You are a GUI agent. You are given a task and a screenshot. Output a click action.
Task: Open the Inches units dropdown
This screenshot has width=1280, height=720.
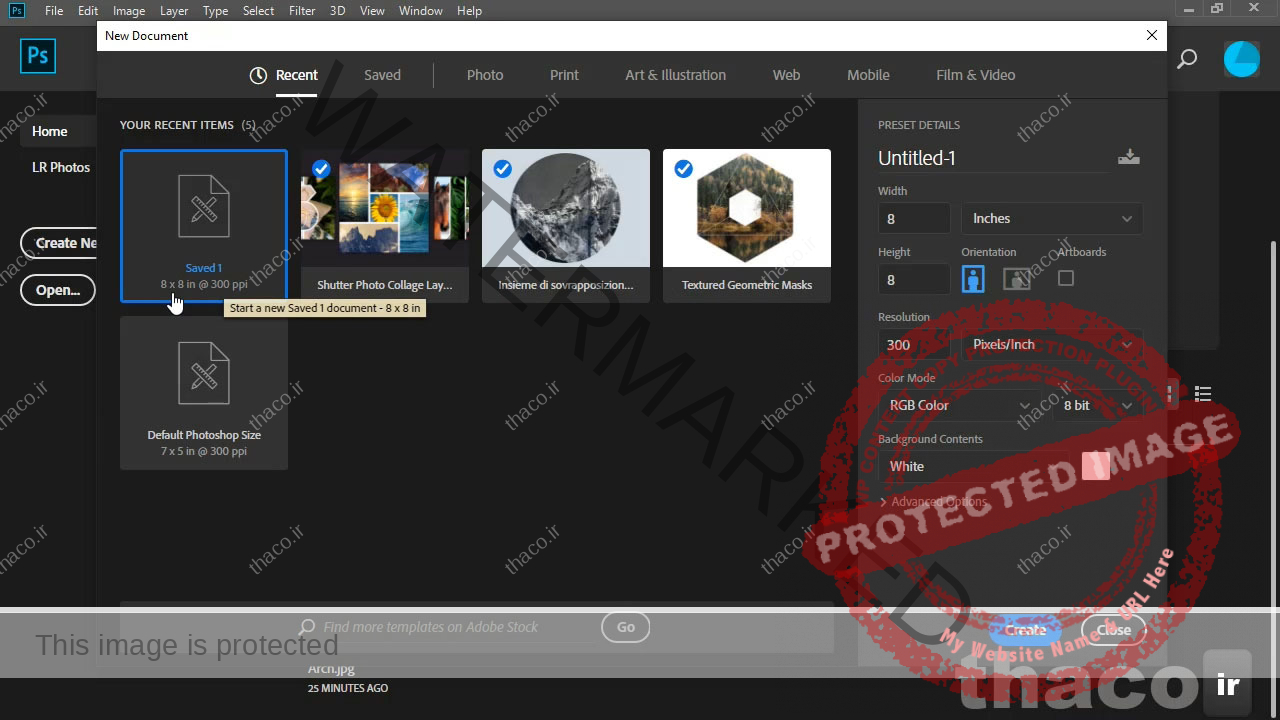click(1052, 218)
